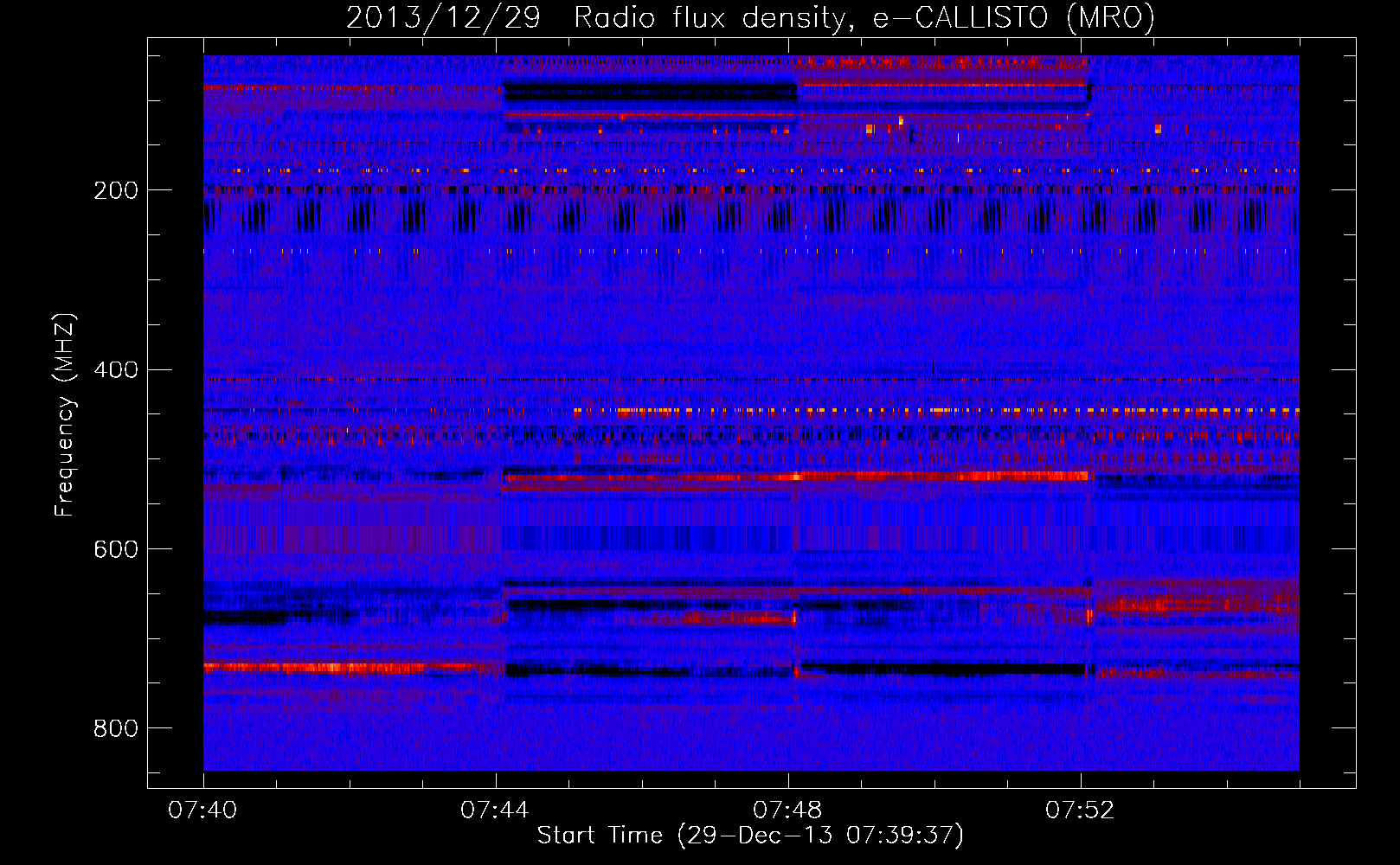Click the 07:40 time tick label
Image resolution: width=1400 pixels, height=865 pixels.
(202, 811)
